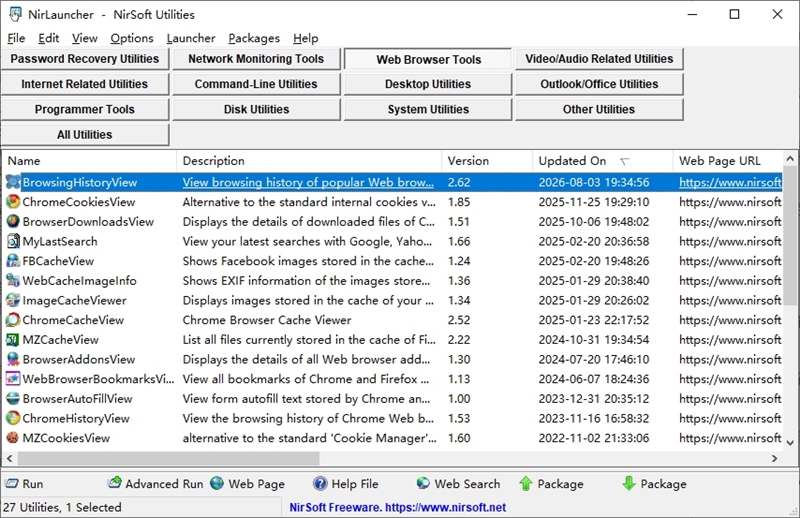The height and width of the screenshot is (518, 800).
Task: Click the MZCacheView icon
Action: coord(13,339)
